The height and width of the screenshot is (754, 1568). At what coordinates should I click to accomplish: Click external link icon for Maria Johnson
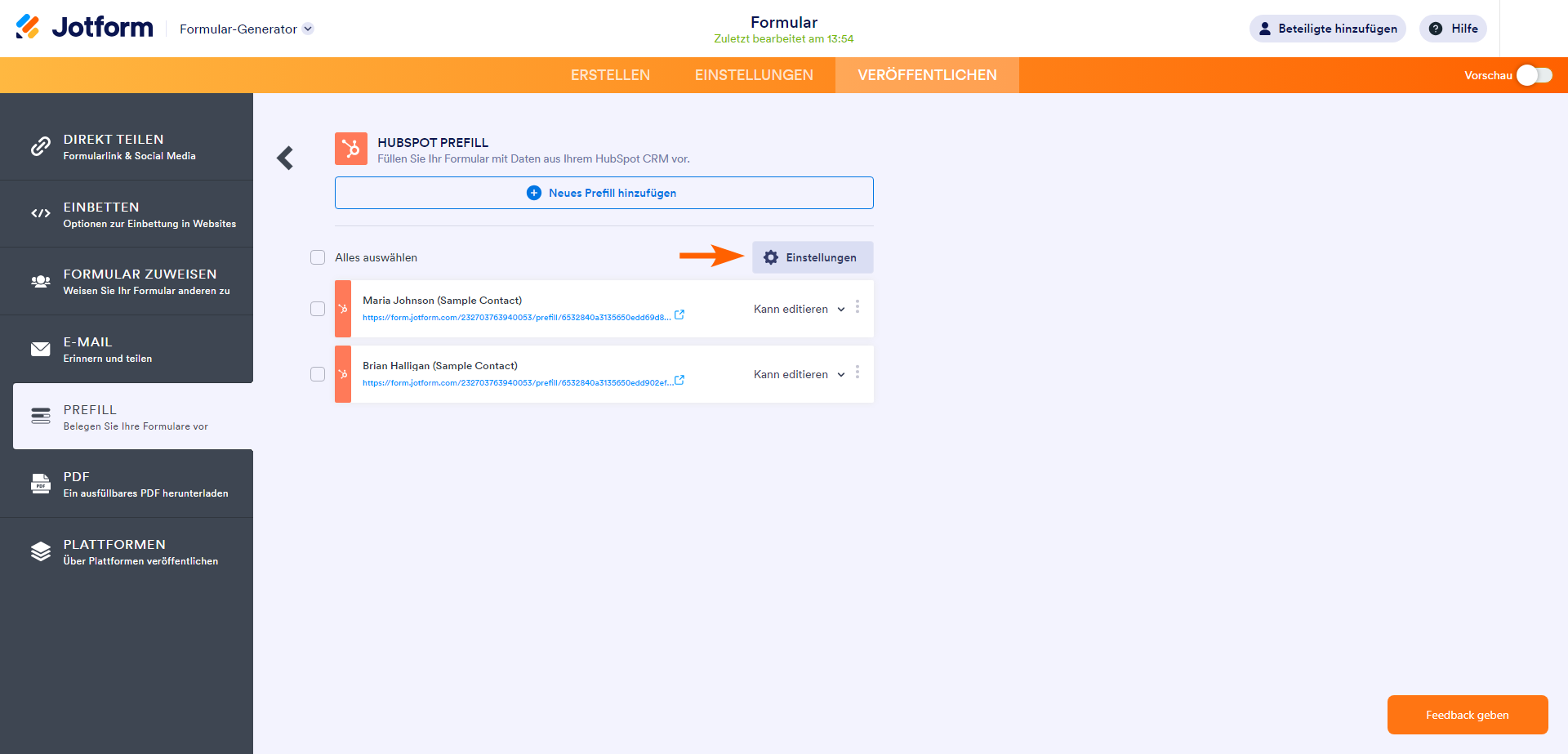point(679,315)
